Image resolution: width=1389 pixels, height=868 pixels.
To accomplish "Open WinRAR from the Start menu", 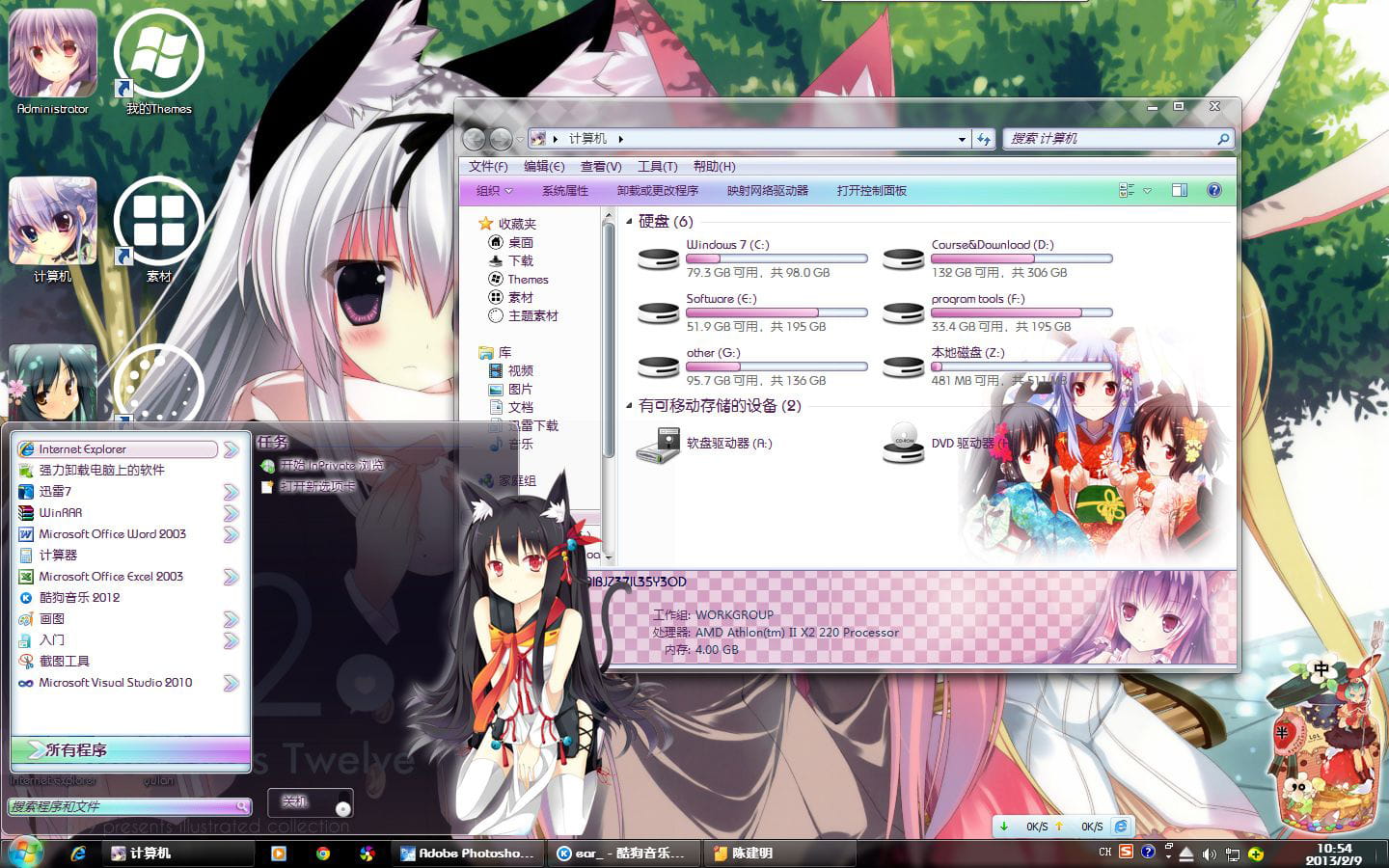I will [x=61, y=512].
